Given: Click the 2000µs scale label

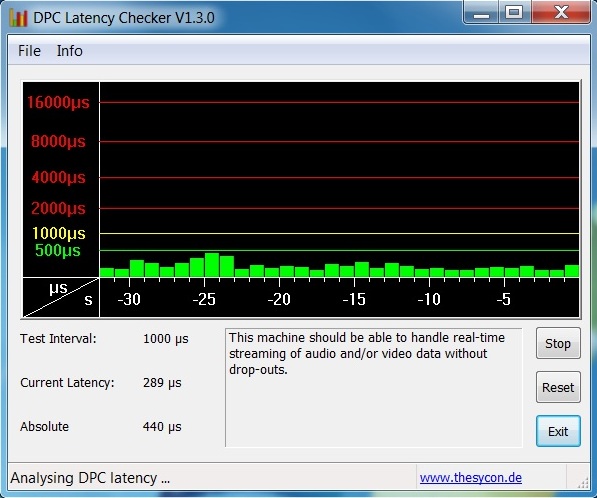Looking at the screenshot, I should pos(58,208).
